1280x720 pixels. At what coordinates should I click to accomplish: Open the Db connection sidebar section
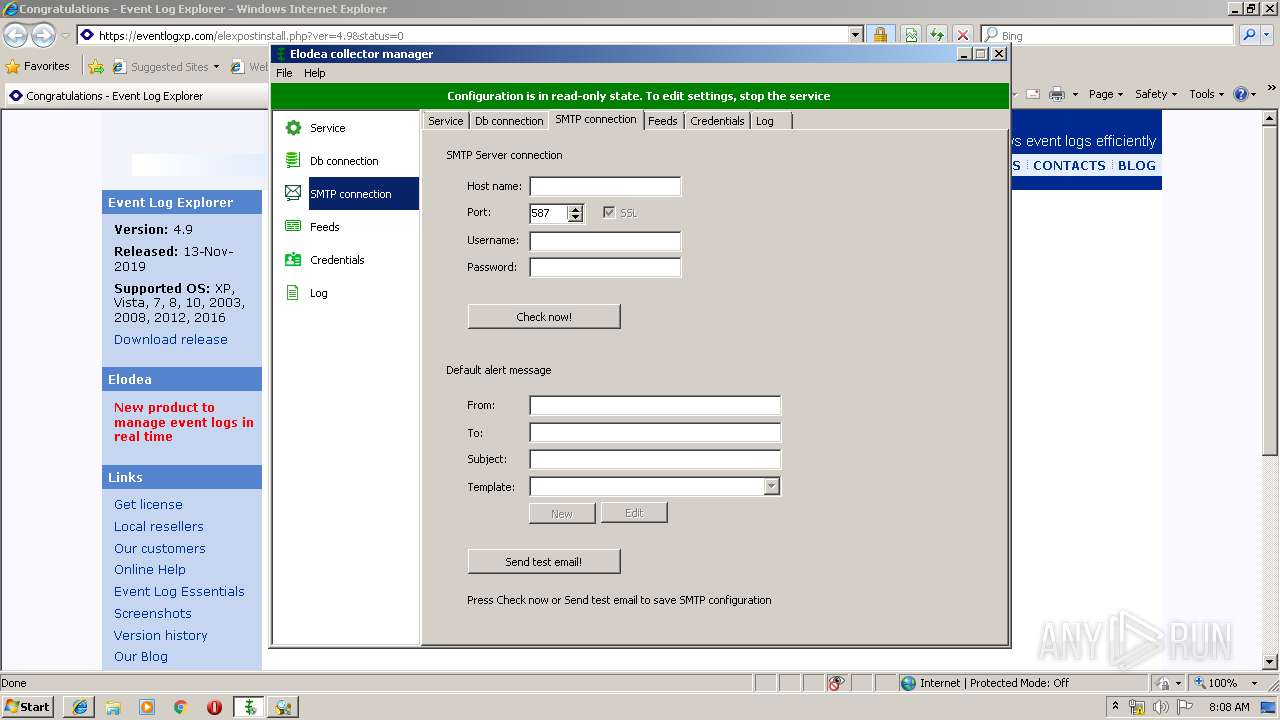345,161
